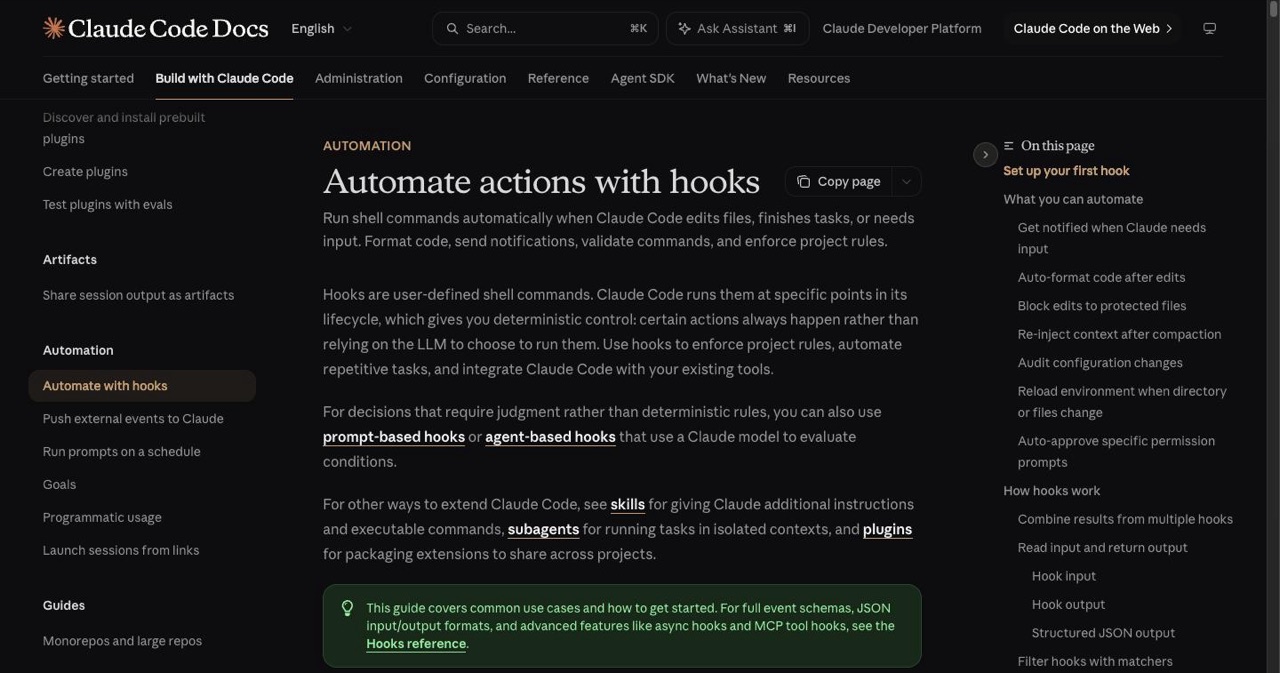Image resolution: width=1280 pixels, height=673 pixels.
Task: Click the Guides sidebar group heading
Action: point(64,606)
